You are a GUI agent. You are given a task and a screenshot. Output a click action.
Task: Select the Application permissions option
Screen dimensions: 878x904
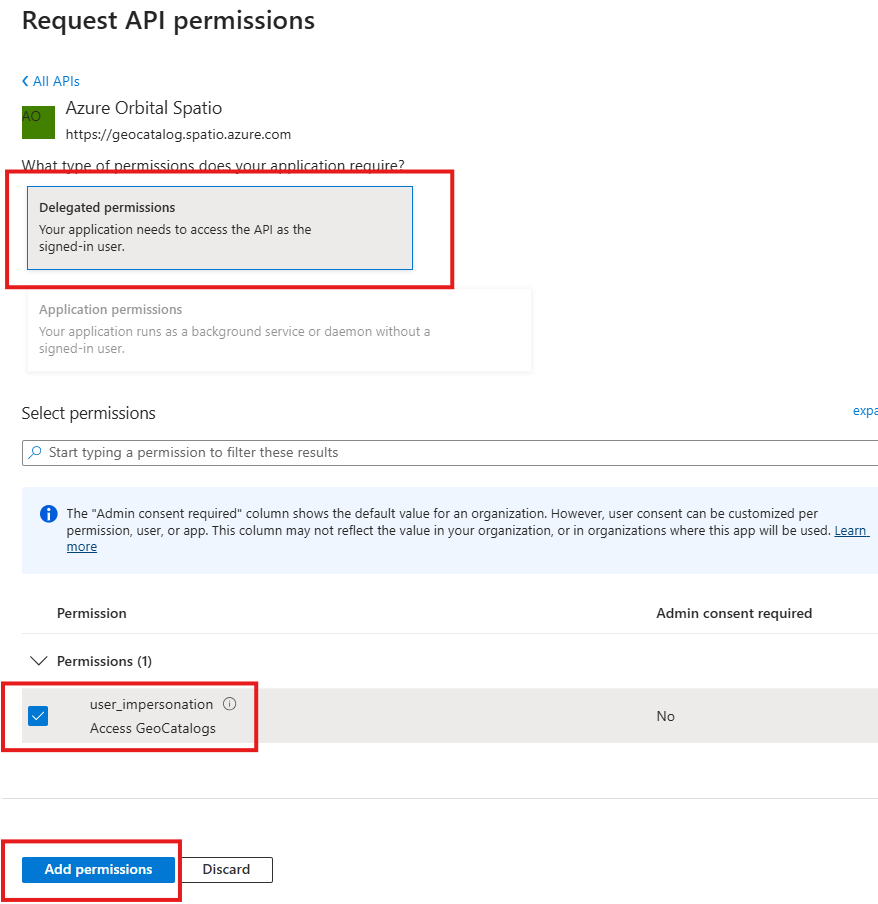click(x=279, y=330)
